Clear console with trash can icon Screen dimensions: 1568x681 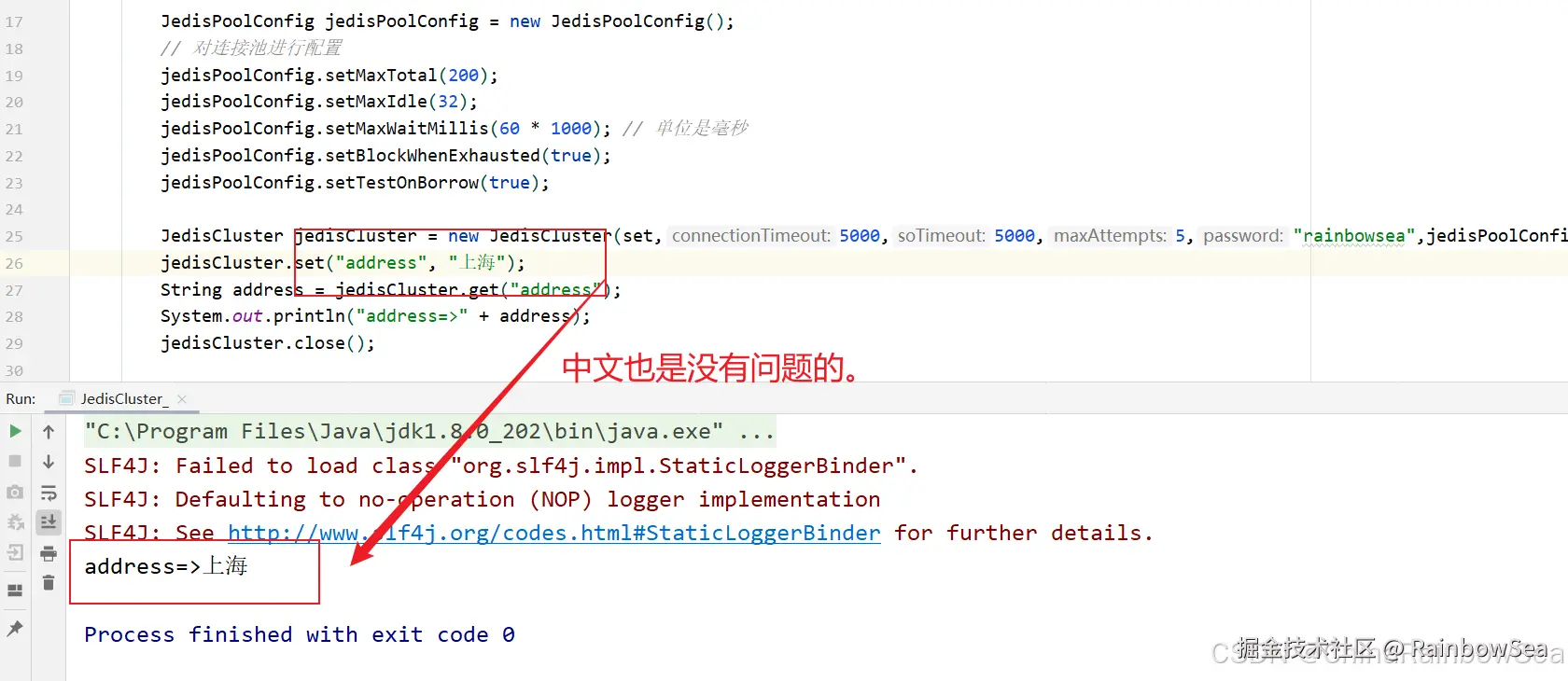(x=49, y=583)
